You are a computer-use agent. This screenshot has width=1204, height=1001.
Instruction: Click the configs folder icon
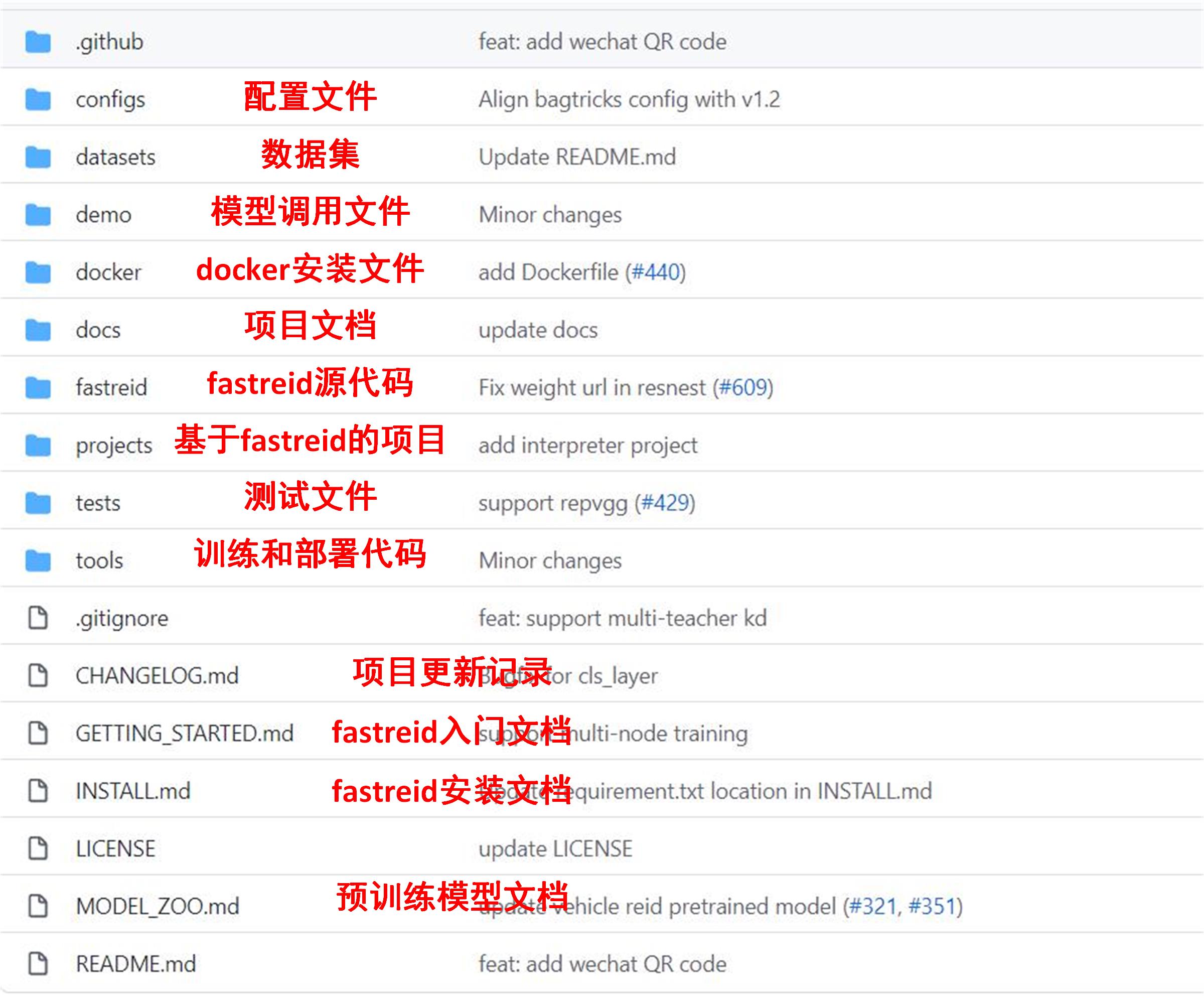[x=38, y=99]
